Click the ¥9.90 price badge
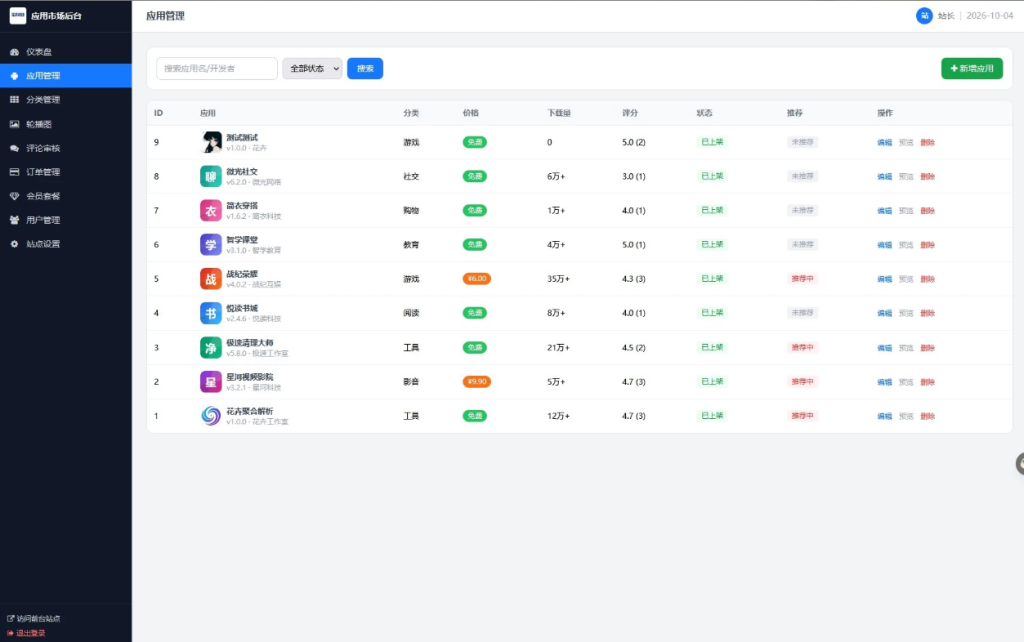Image resolution: width=1024 pixels, height=642 pixels. pyautogui.click(x=477, y=381)
